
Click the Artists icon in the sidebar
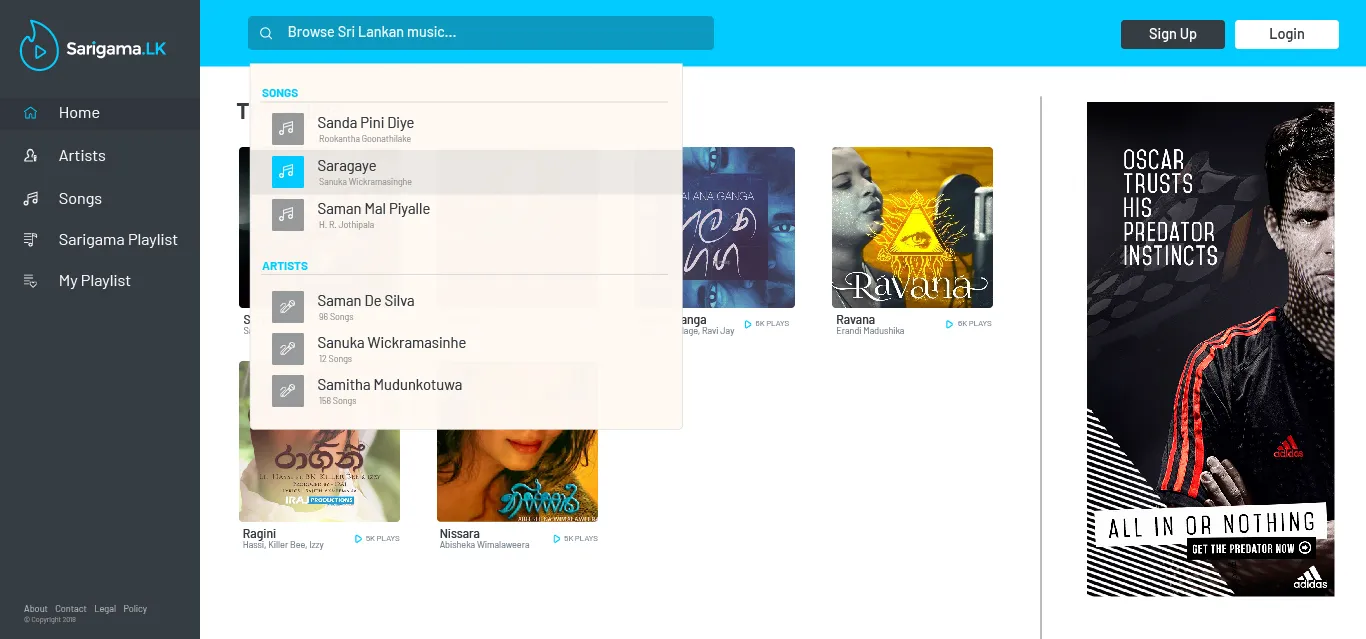pyautogui.click(x=31, y=156)
